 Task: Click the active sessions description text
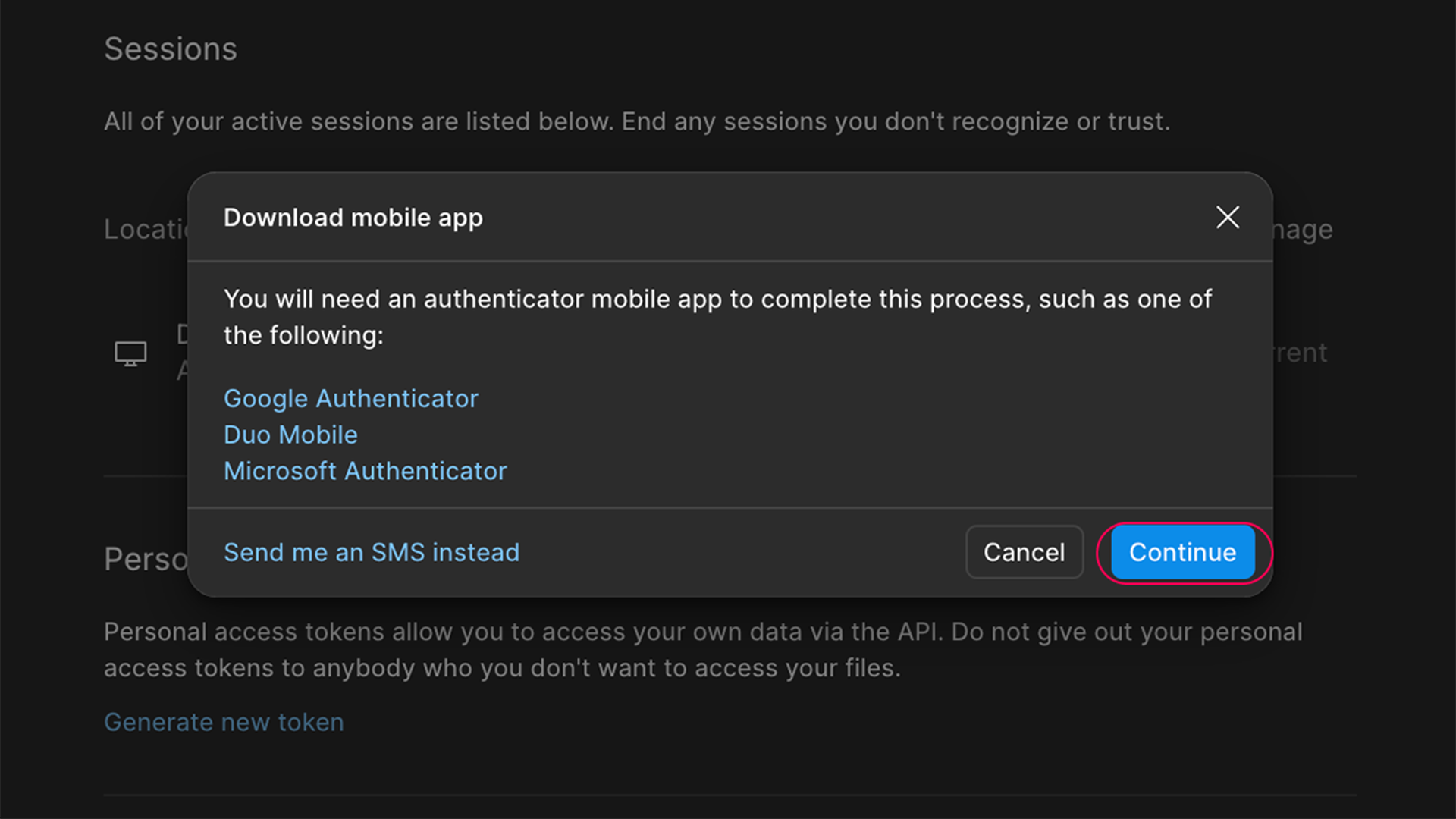pos(637,122)
